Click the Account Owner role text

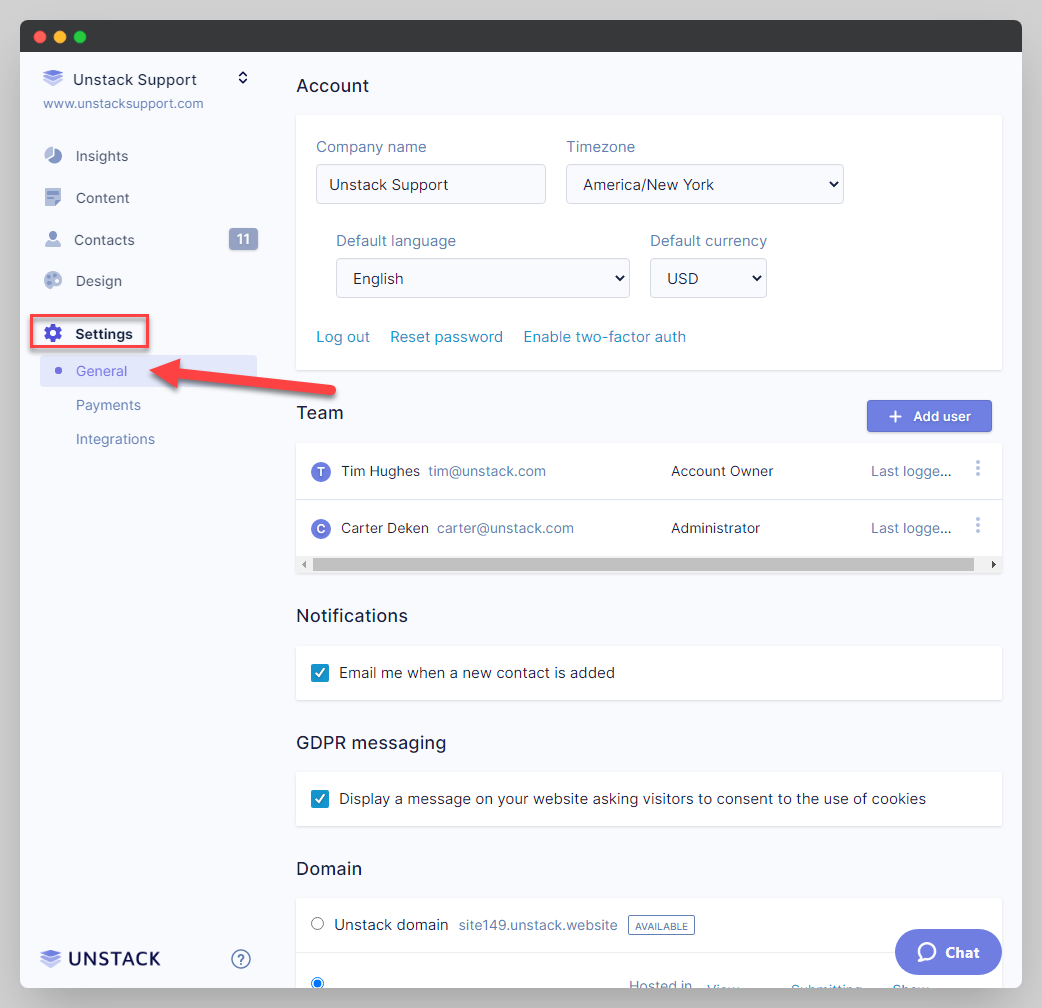(x=722, y=471)
